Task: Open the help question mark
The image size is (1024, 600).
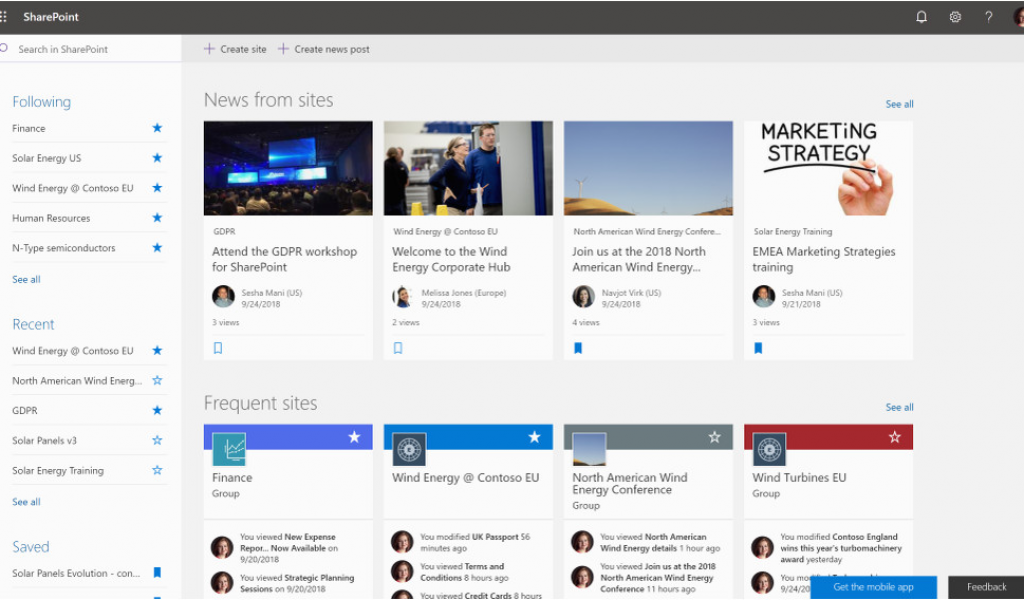Action: pyautogui.click(x=989, y=17)
